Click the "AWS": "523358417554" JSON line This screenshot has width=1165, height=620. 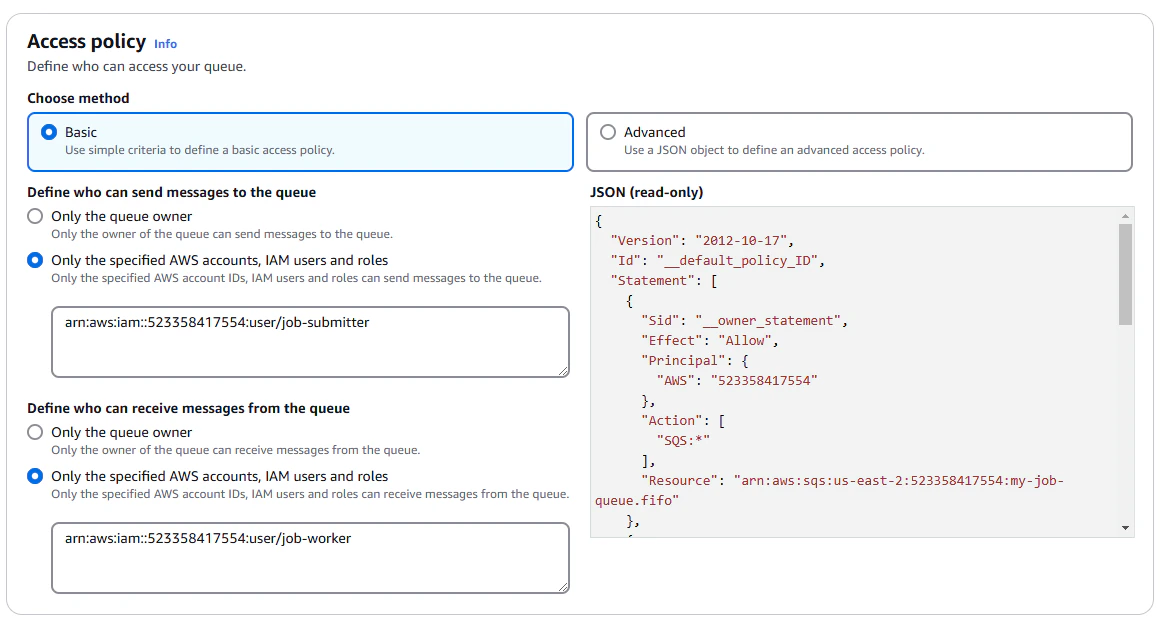click(737, 381)
